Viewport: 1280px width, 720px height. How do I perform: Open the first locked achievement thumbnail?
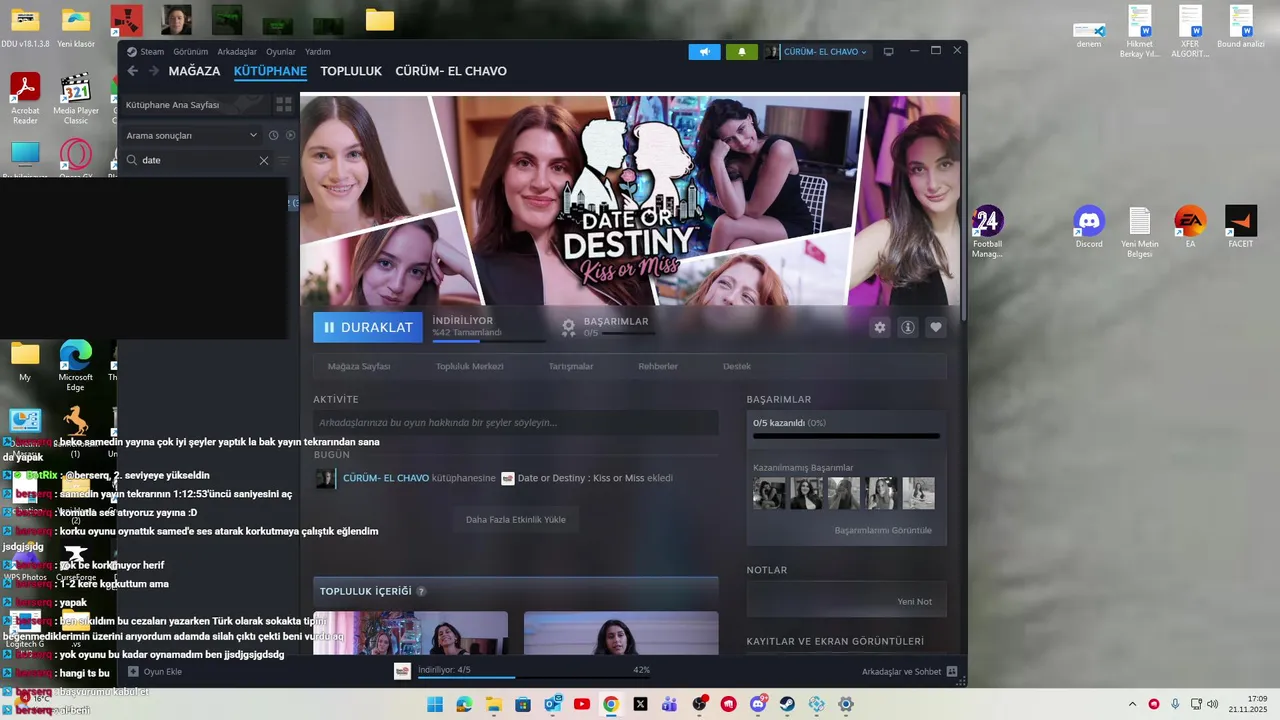769,493
